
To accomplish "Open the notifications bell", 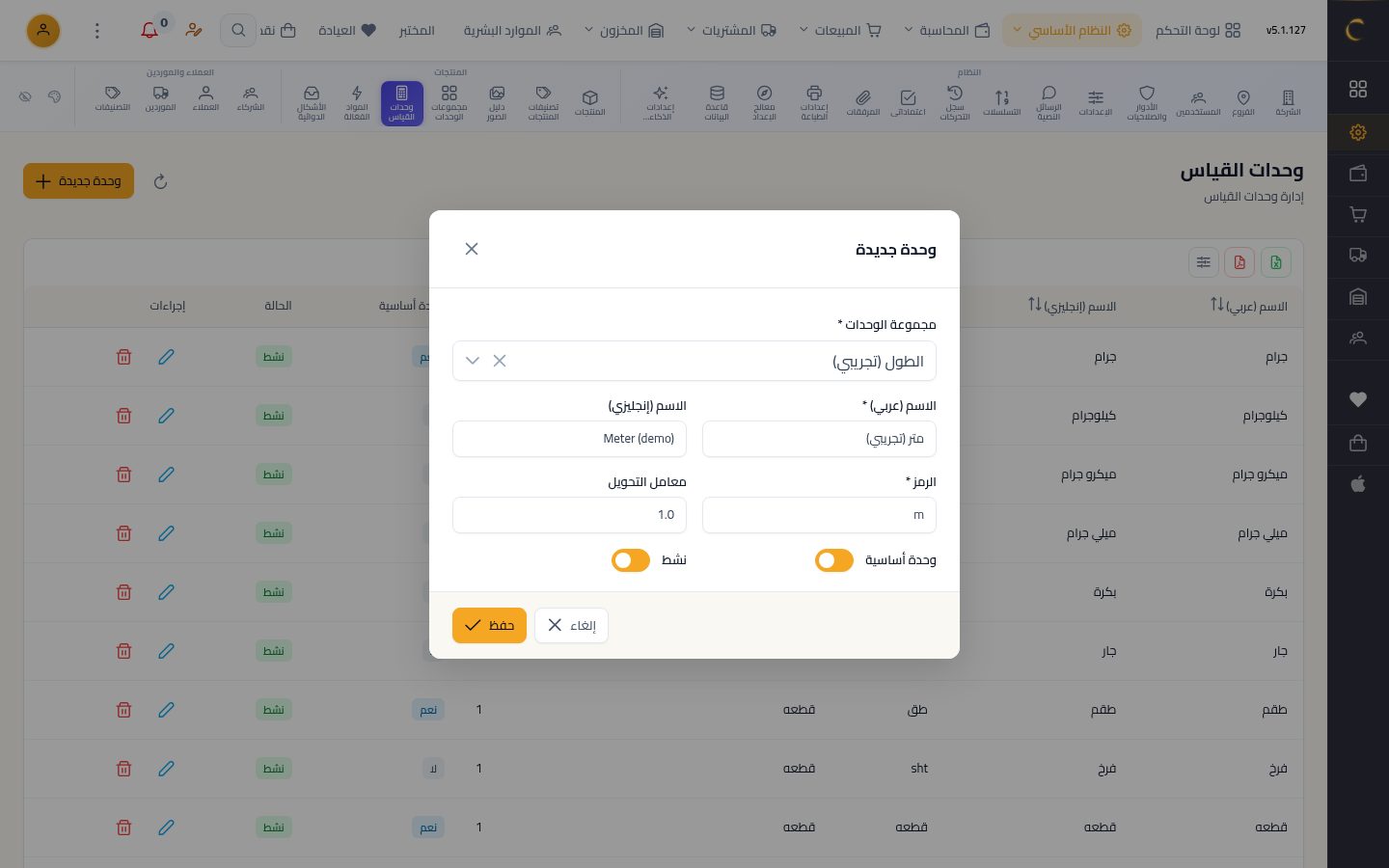I will pos(150,31).
